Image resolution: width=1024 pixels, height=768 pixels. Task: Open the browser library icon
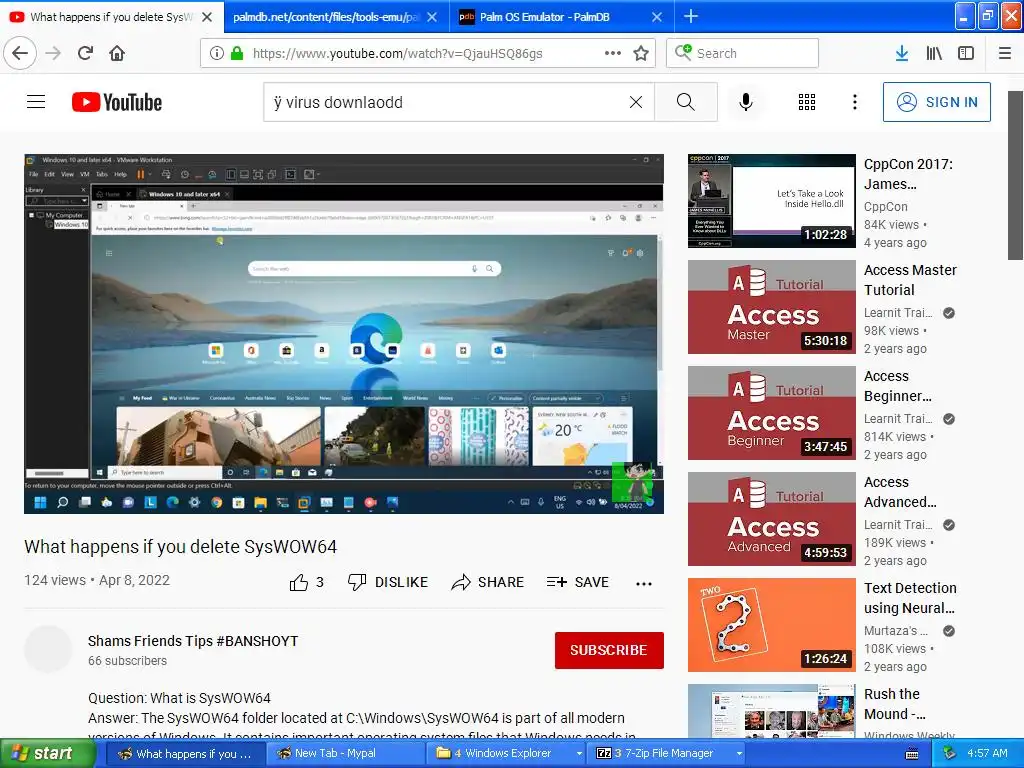pyautogui.click(x=934, y=53)
